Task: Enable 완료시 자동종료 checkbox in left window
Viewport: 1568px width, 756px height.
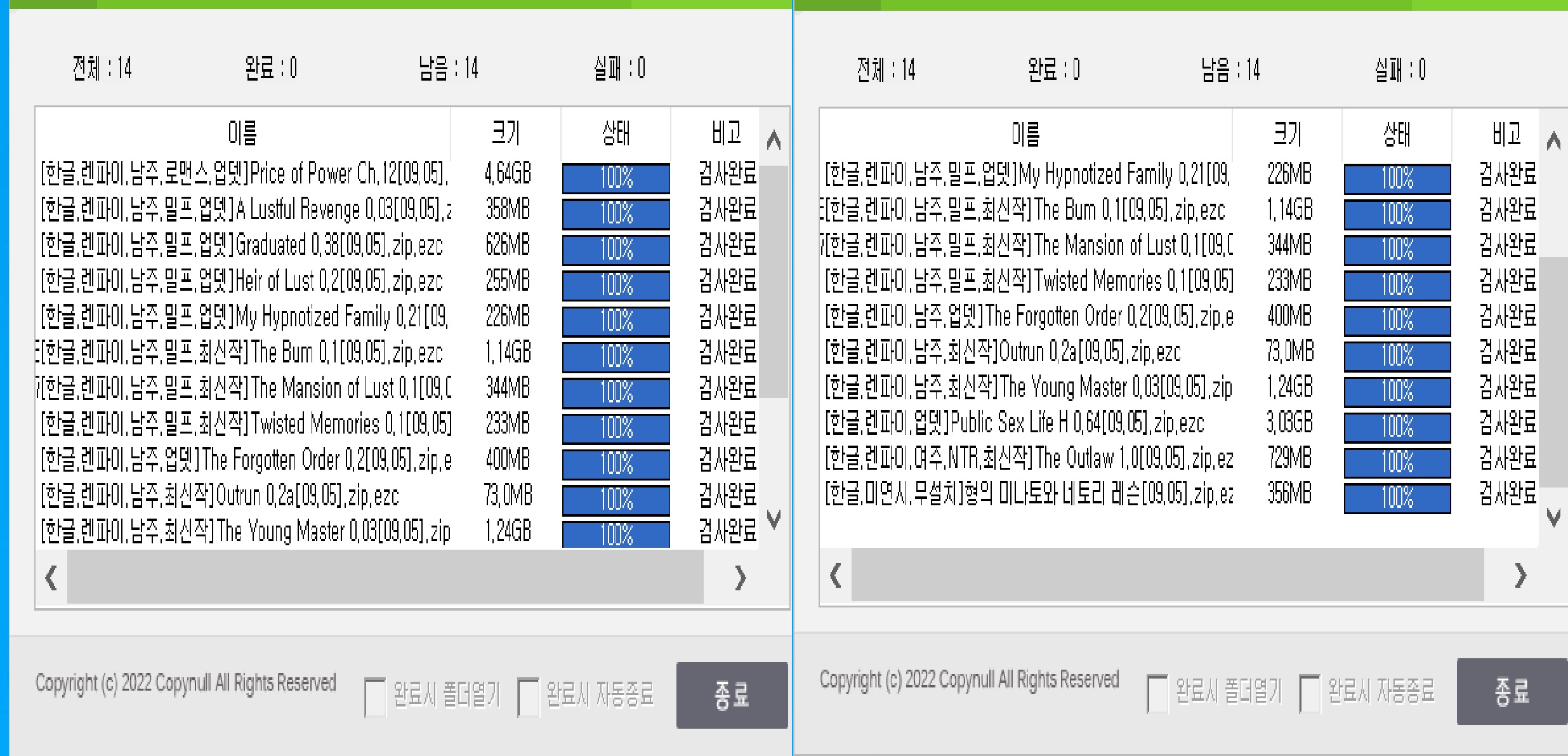Action: point(528,696)
